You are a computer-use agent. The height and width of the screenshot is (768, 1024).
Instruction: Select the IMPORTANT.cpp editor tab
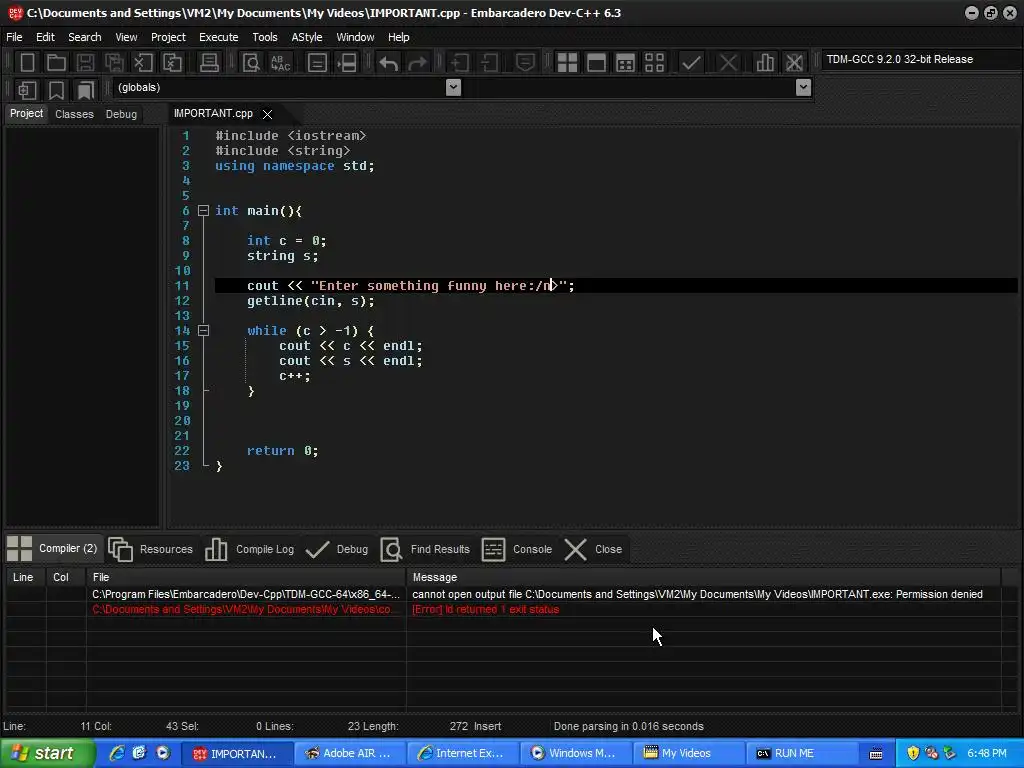pyautogui.click(x=213, y=114)
